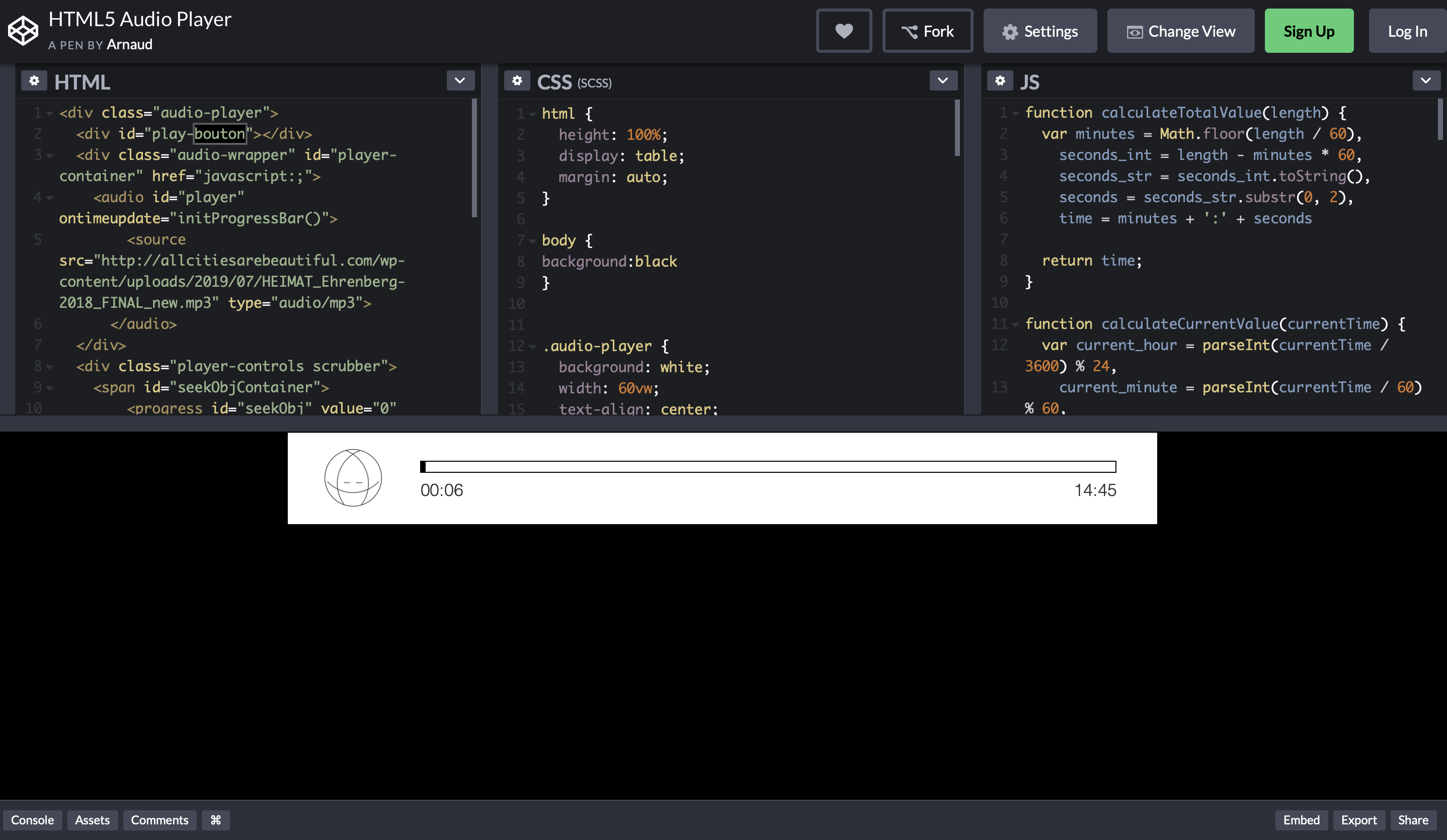This screenshot has width=1447, height=840.
Task: Expand the CSS panel dropdown chevron
Action: tap(943, 81)
